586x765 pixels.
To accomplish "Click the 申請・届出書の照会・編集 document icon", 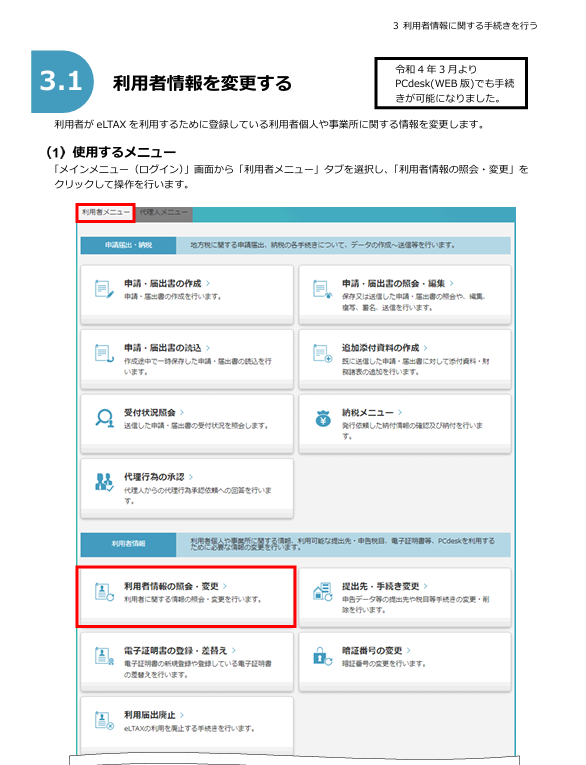I will 322,288.
